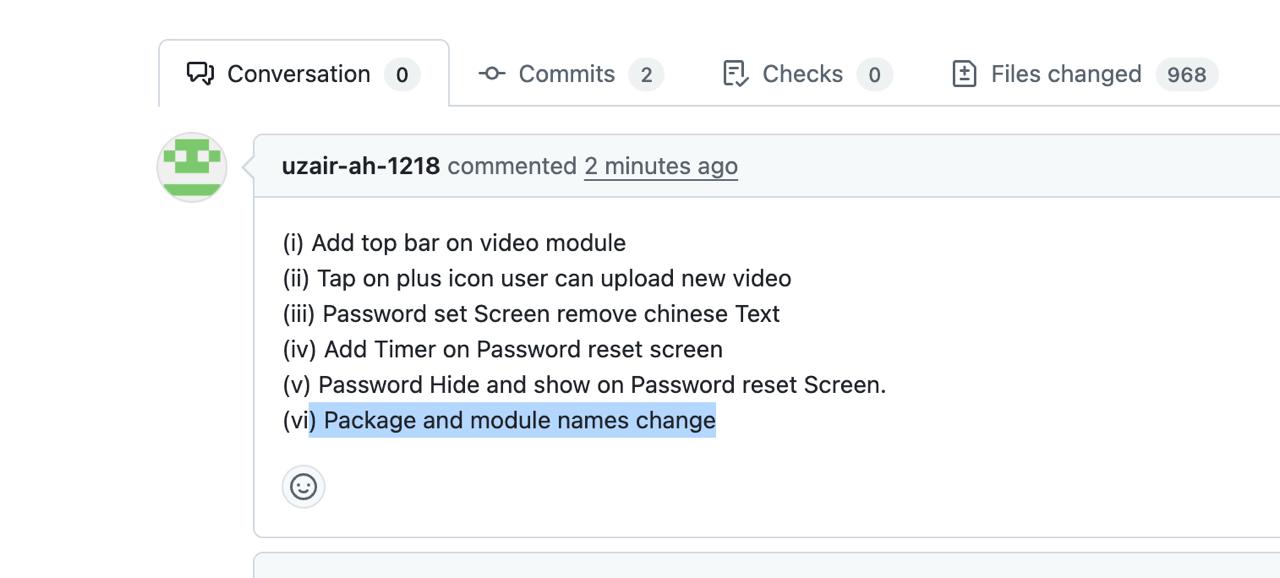Click the uzair-ah-1218 green avatar
The width and height of the screenshot is (1280, 578).
point(192,167)
